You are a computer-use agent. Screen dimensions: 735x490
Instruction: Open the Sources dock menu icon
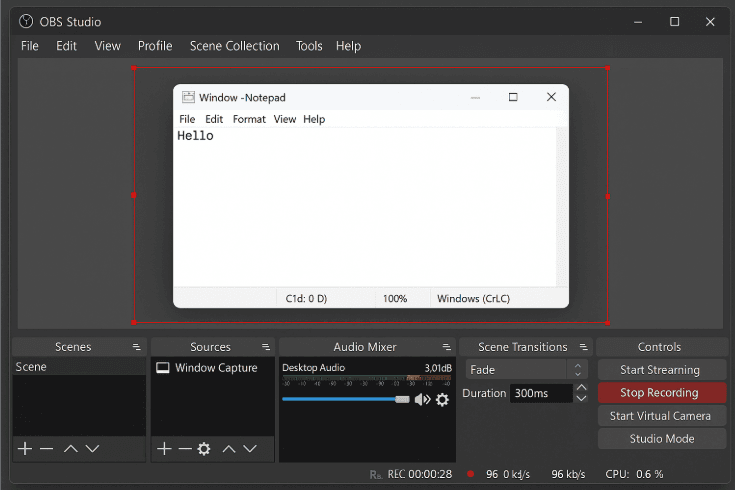[266, 347]
